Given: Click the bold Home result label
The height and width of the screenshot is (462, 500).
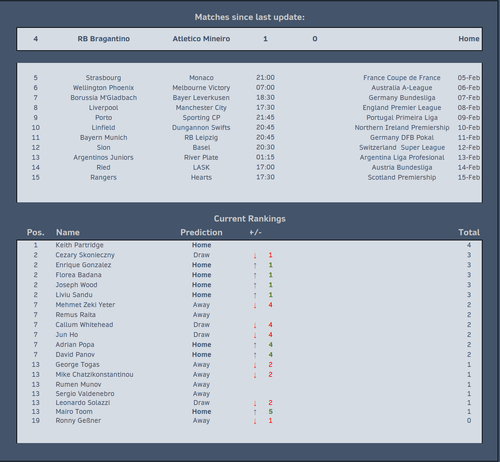Looking at the screenshot, I should point(469,39).
